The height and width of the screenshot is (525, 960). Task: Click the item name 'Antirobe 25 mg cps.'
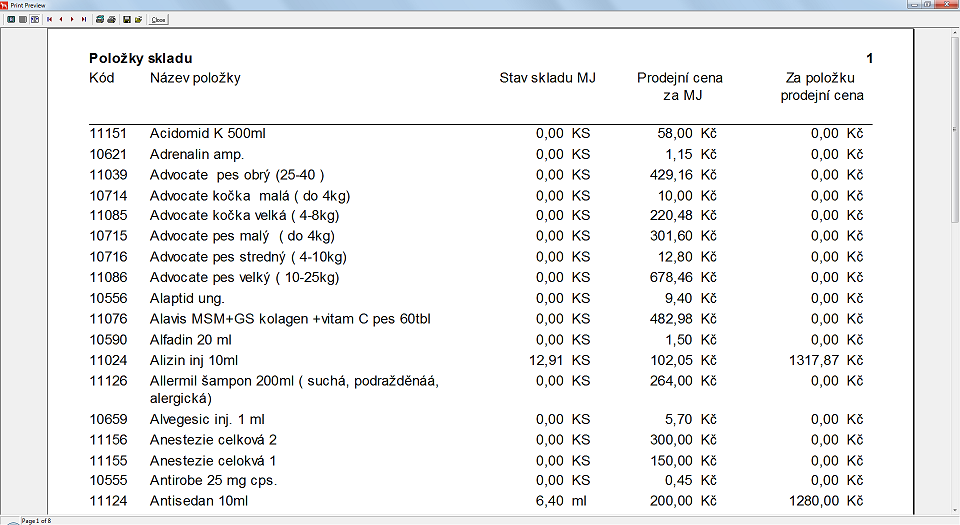[213, 481]
